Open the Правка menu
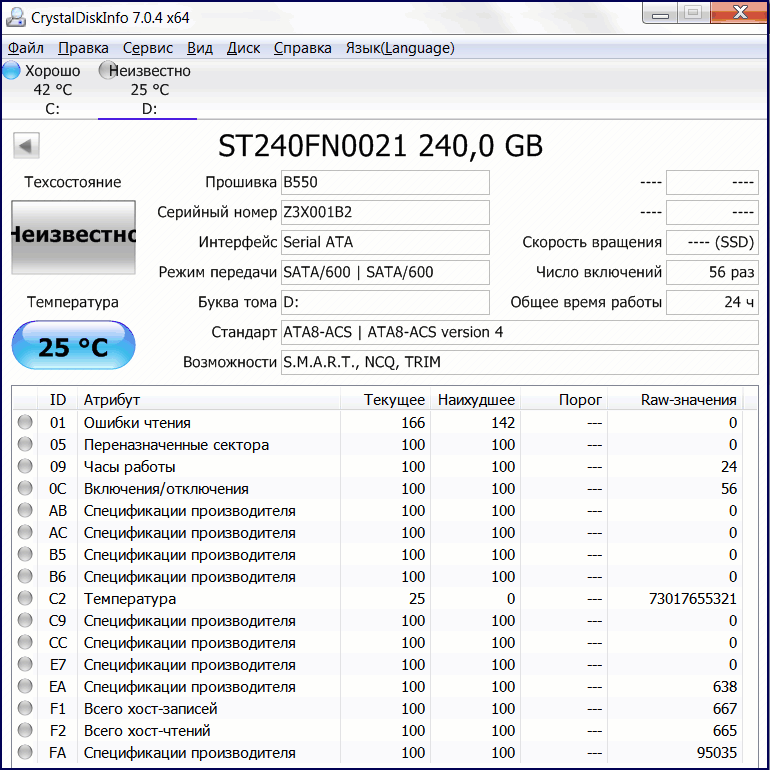 coord(83,48)
